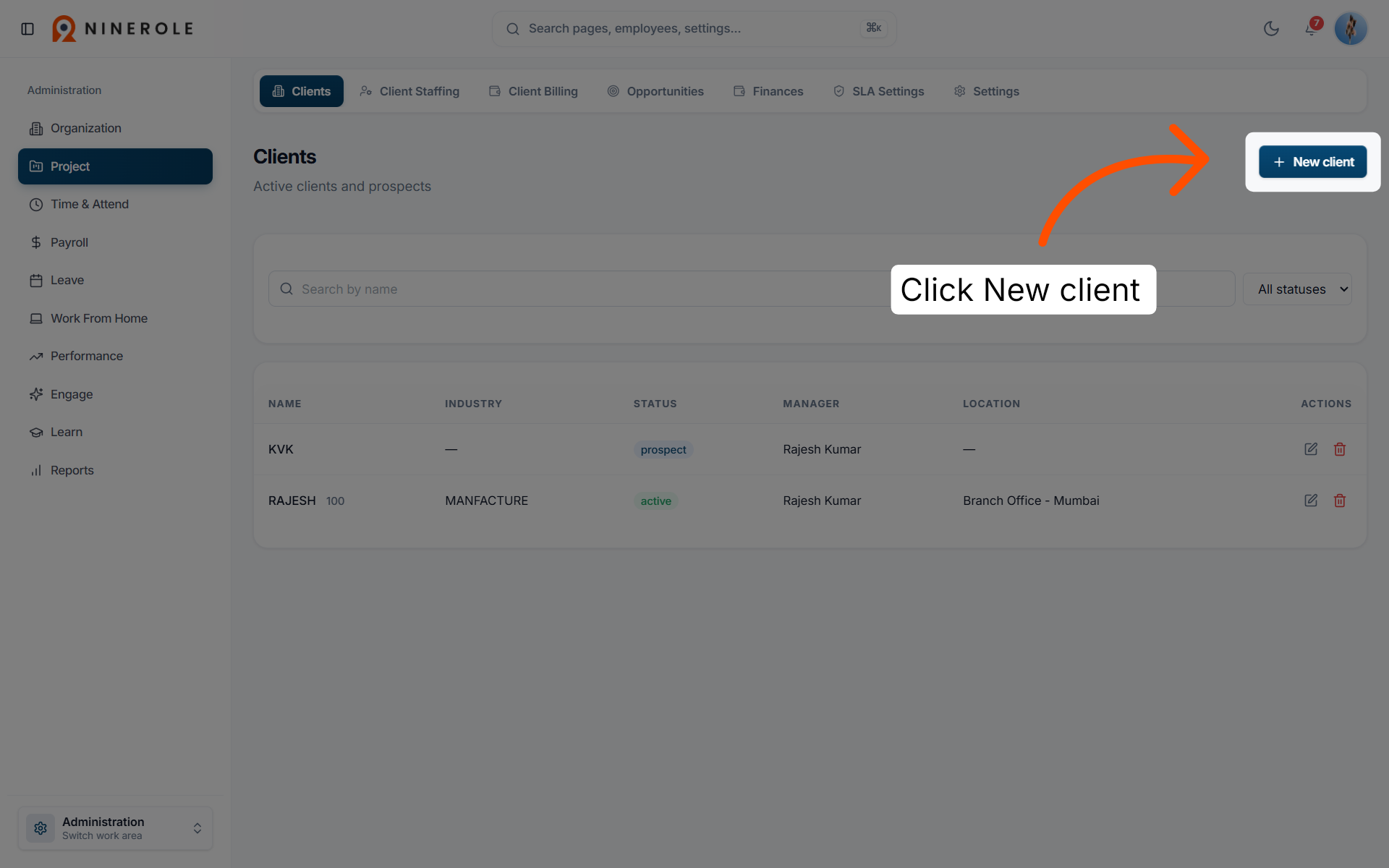Viewport: 1389px width, 868px height.
Task: Click the Search by name field
Action: click(751, 289)
